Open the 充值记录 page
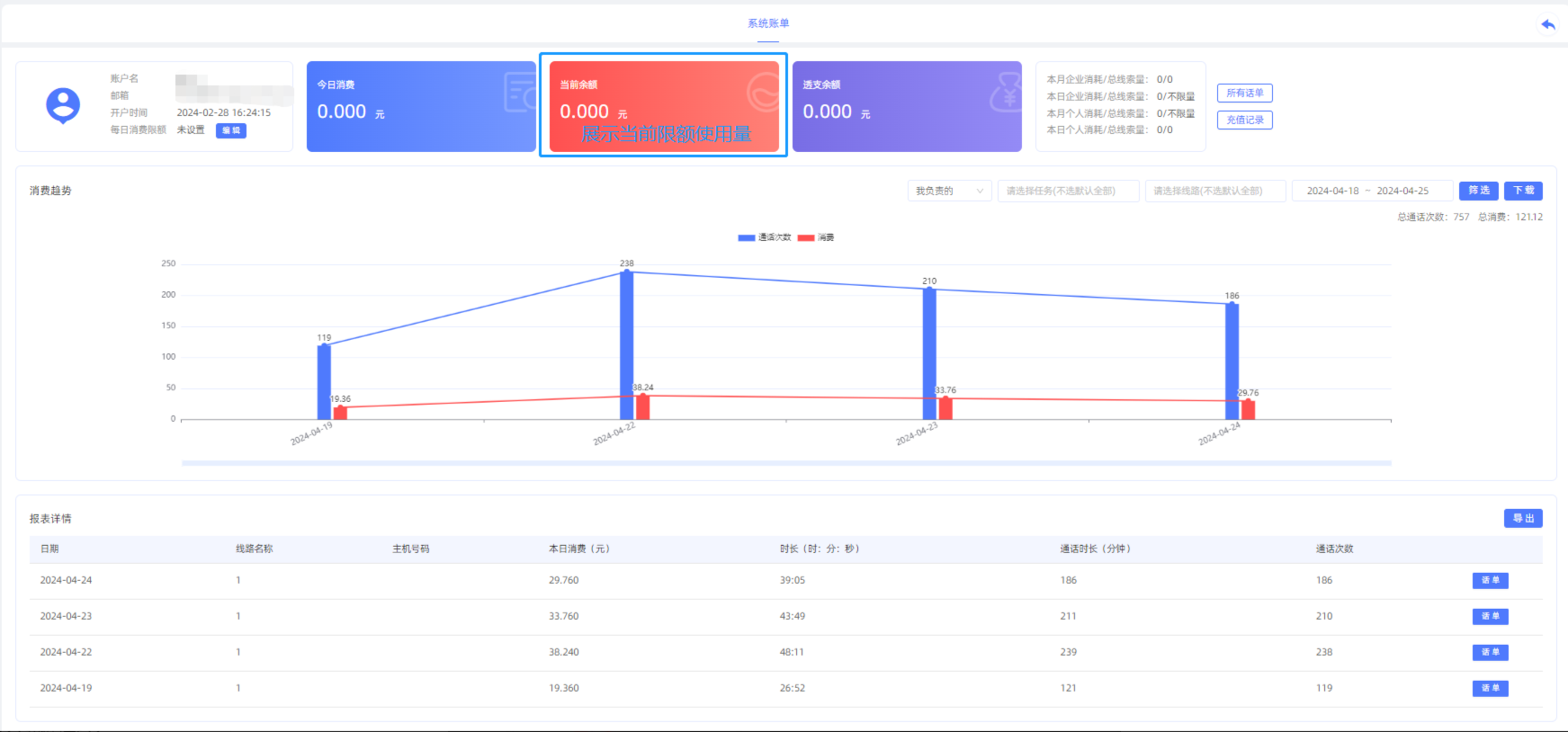Image resolution: width=1568 pixels, height=732 pixels. (1245, 120)
